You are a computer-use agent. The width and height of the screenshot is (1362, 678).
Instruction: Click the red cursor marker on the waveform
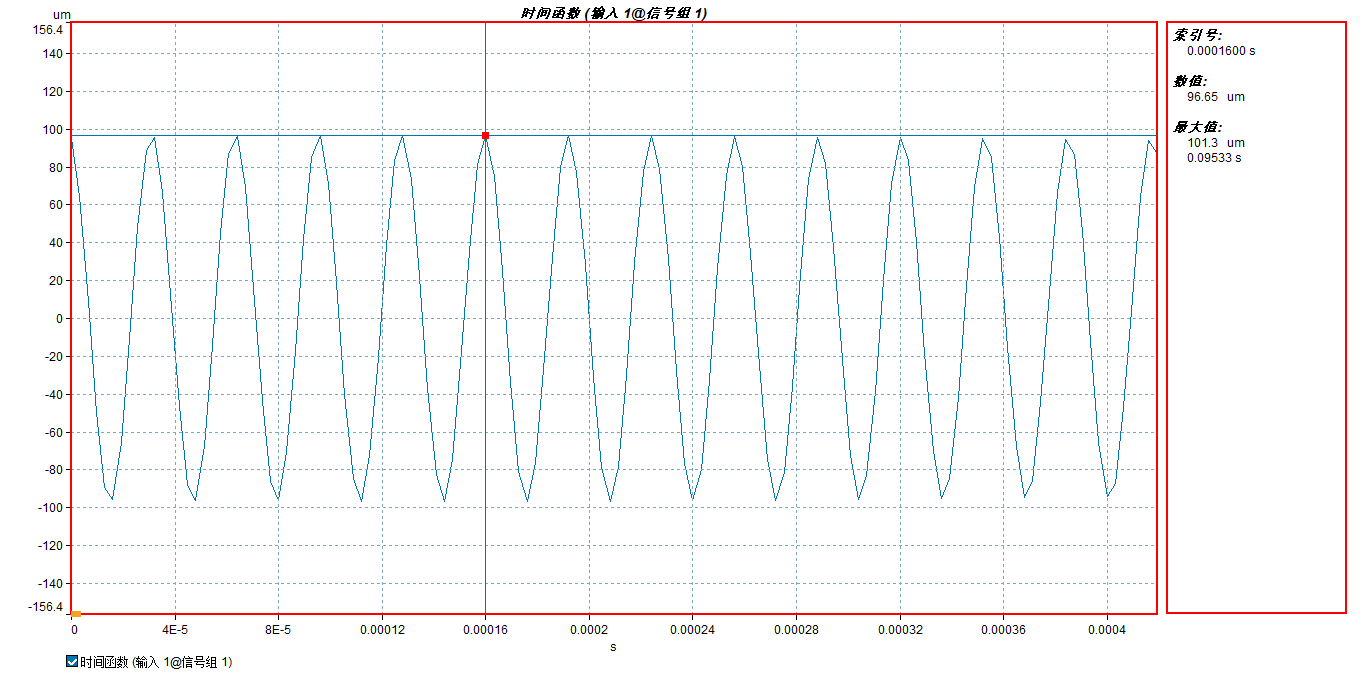[x=485, y=135]
